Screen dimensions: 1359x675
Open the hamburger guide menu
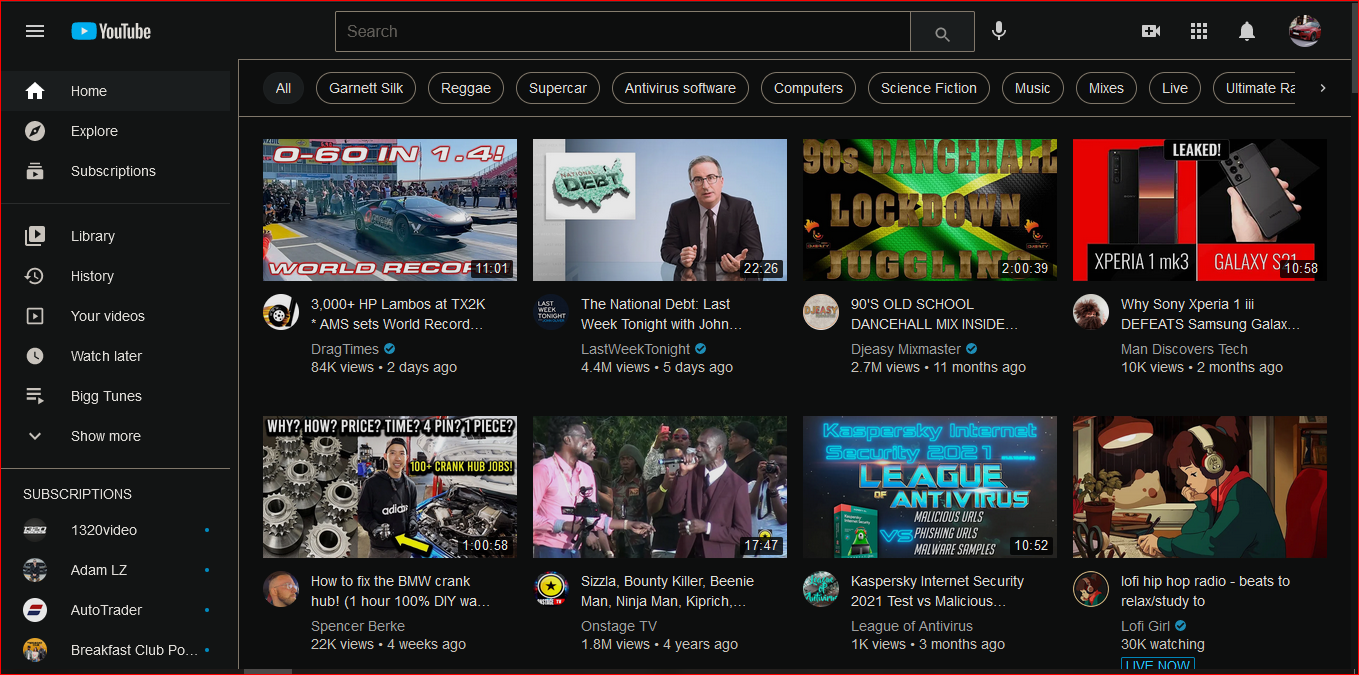click(35, 31)
